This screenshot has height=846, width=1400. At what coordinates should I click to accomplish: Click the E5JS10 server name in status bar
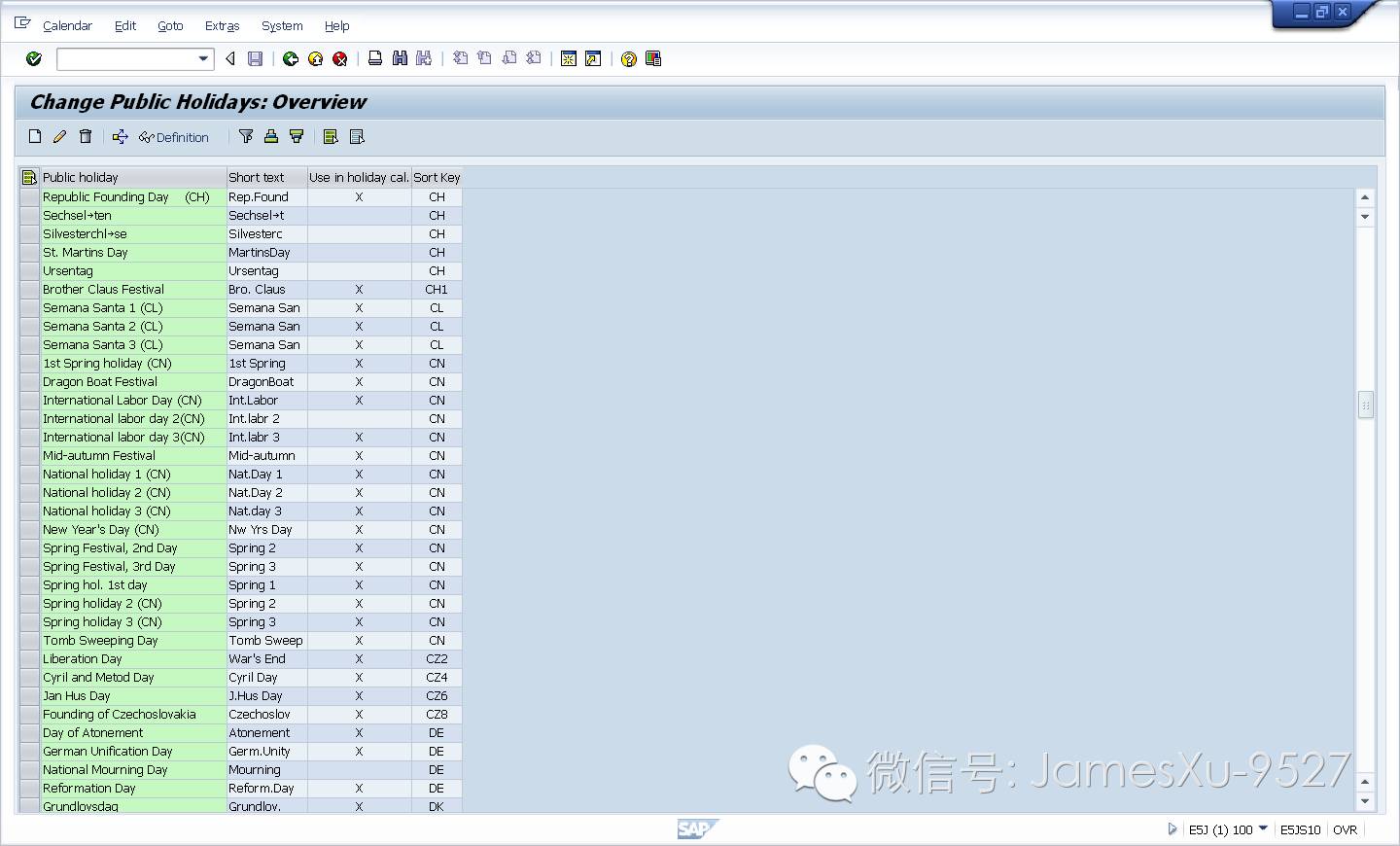tap(1300, 829)
